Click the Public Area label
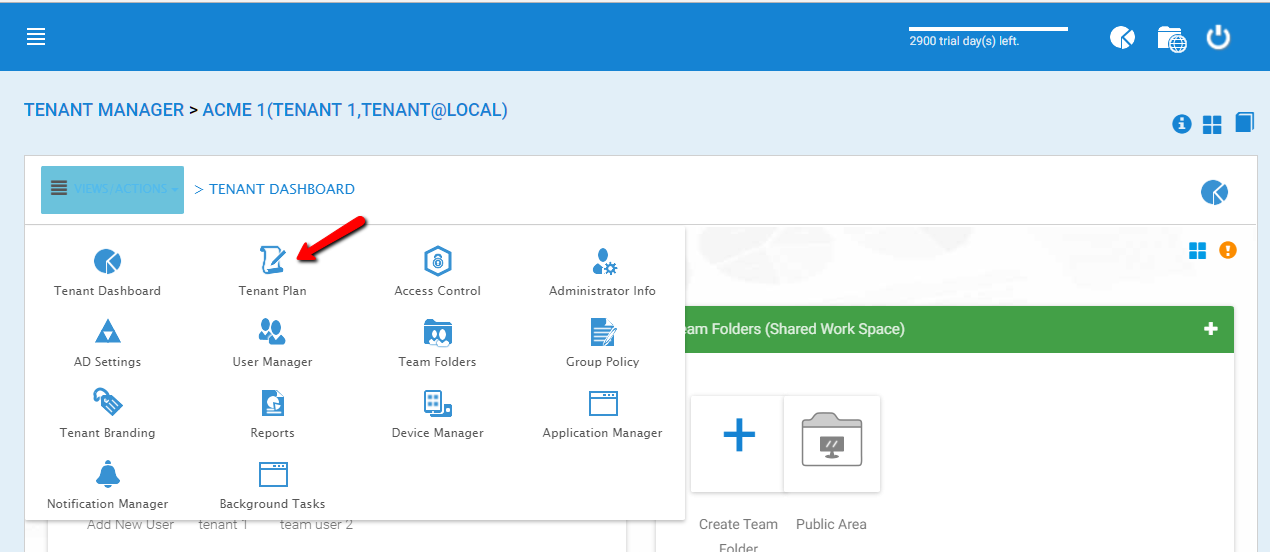Viewport: 1270px width, 552px height. tap(831, 524)
